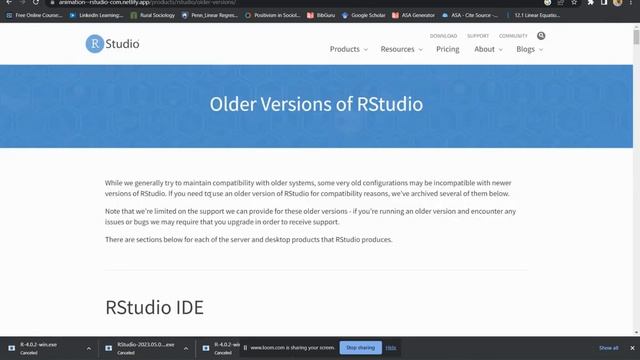Open the DOWNLOAD link in top header

443,36
